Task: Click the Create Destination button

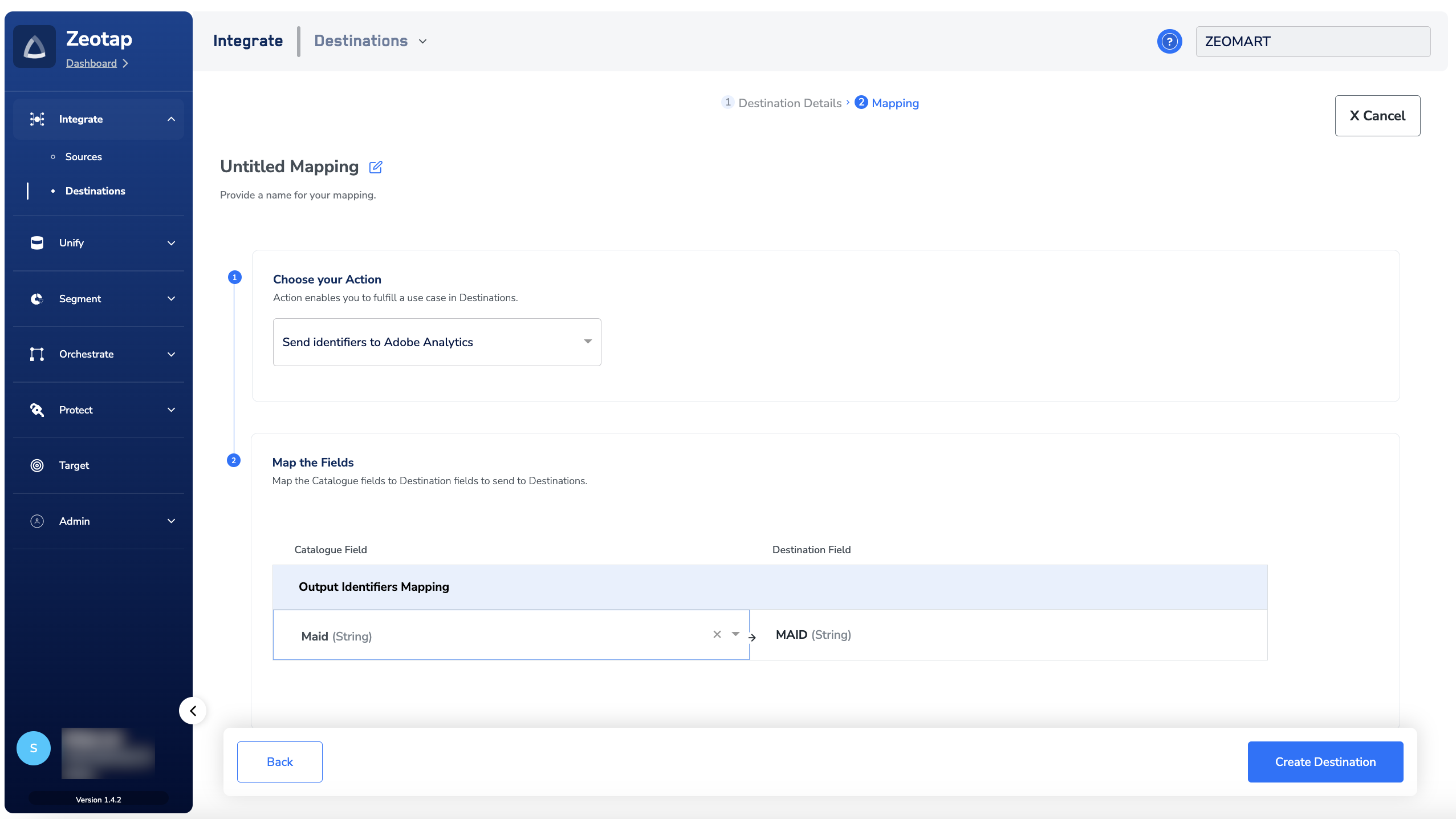Action: coord(1325,762)
